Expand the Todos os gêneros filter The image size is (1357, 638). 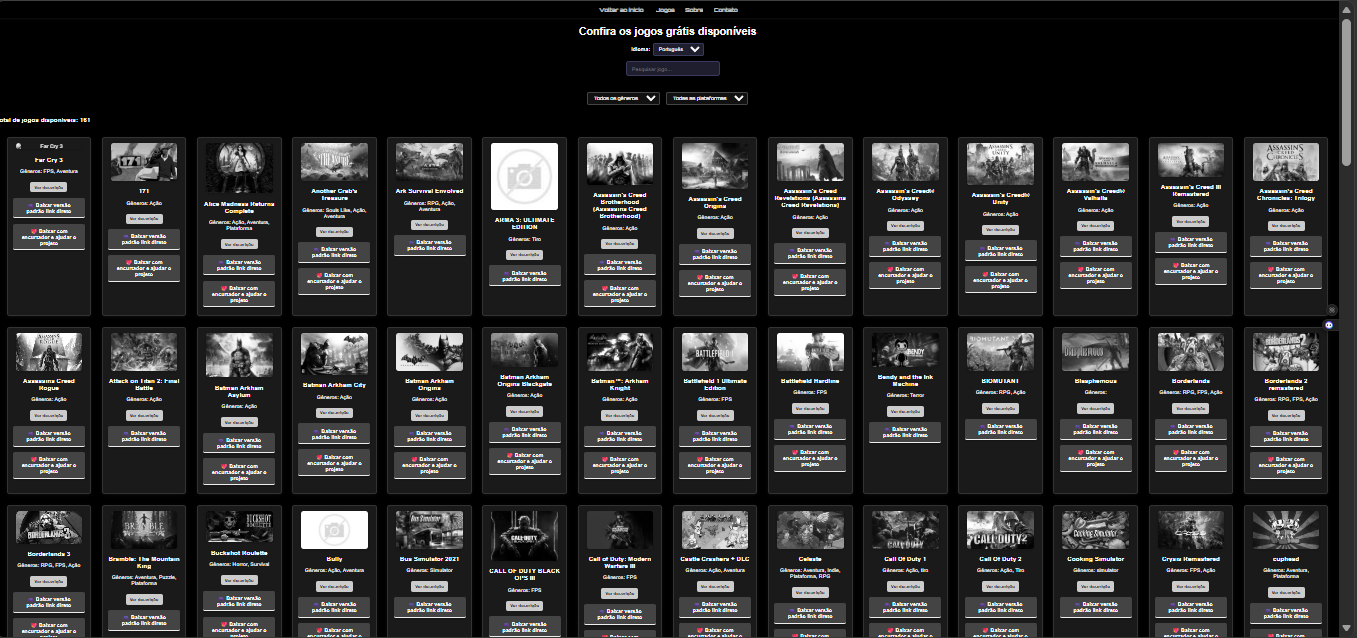pyautogui.click(x=624, y=98)
